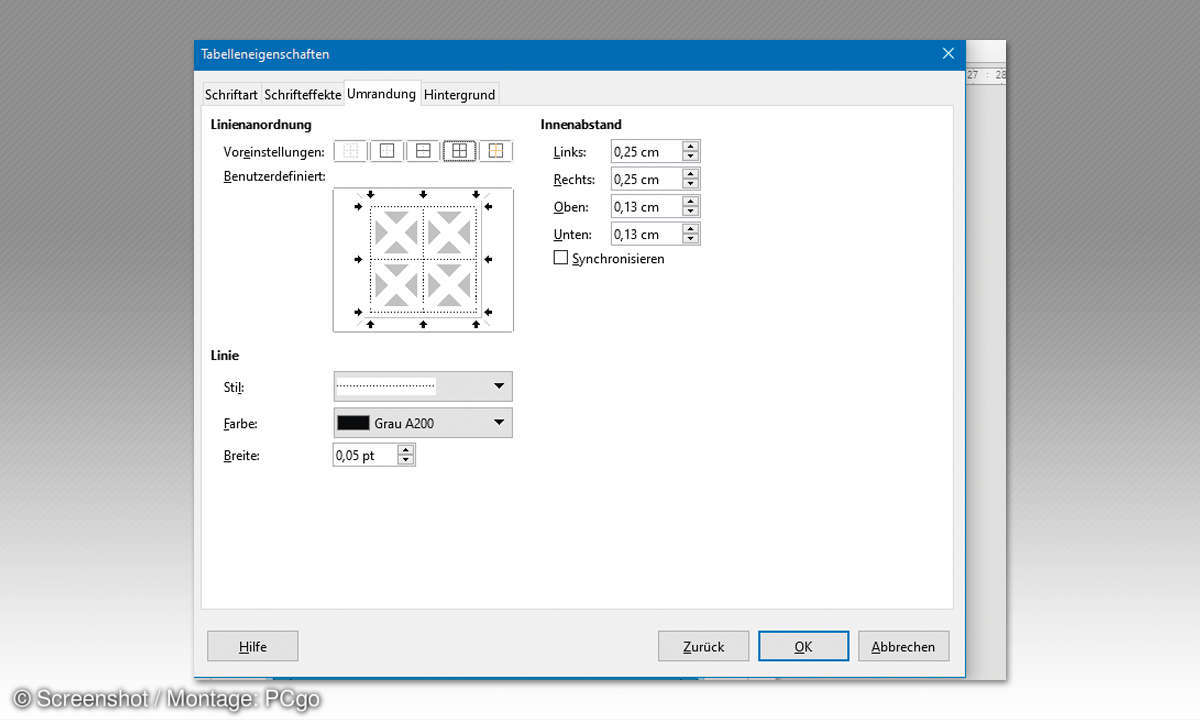
Task: Click the Oben spacing input field
Action: point(646,207)
